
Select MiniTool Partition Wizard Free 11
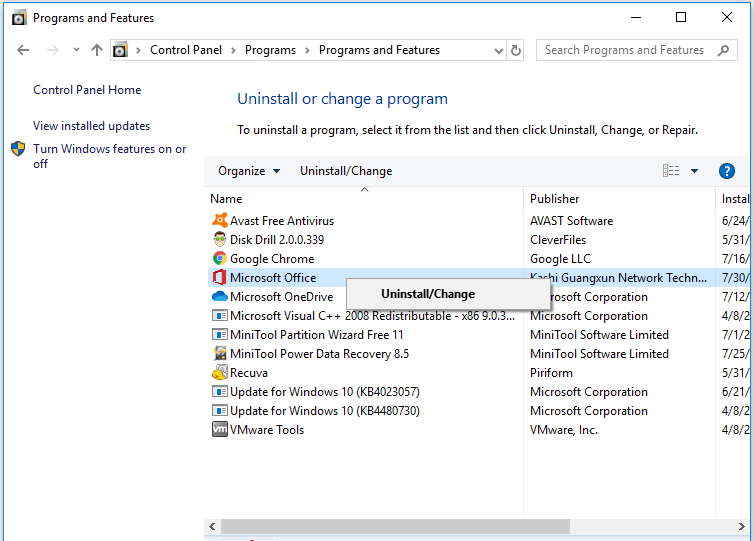(316, 335)
